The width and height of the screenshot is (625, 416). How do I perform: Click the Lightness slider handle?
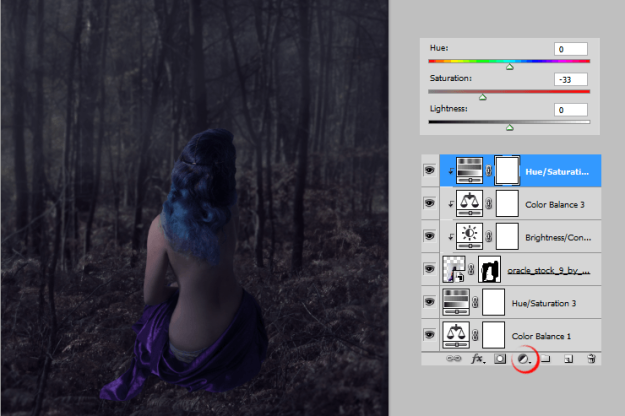tap(509, 128)
